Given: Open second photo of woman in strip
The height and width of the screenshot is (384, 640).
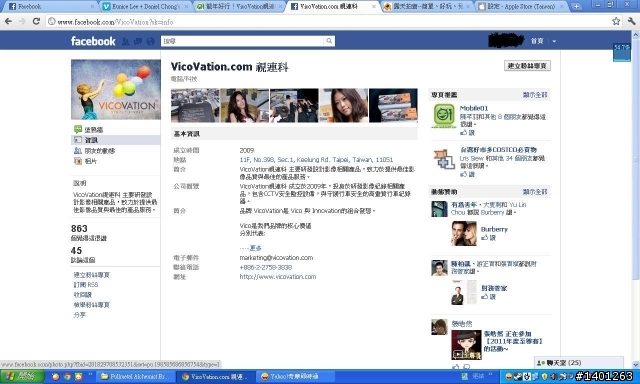Looking at the screenshot, I should point(244,106).
